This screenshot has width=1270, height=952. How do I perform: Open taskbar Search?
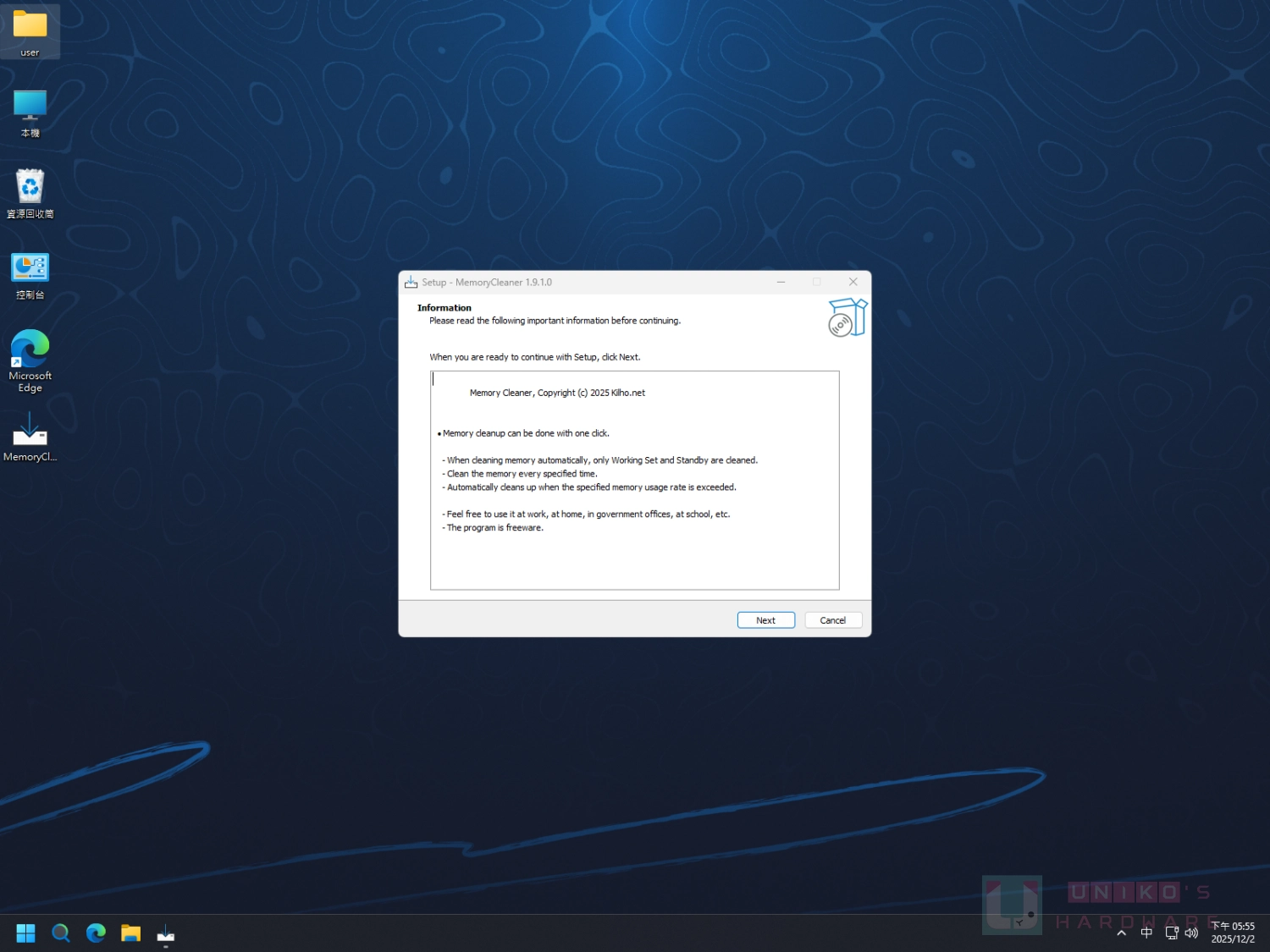click(x=61, y=933)
